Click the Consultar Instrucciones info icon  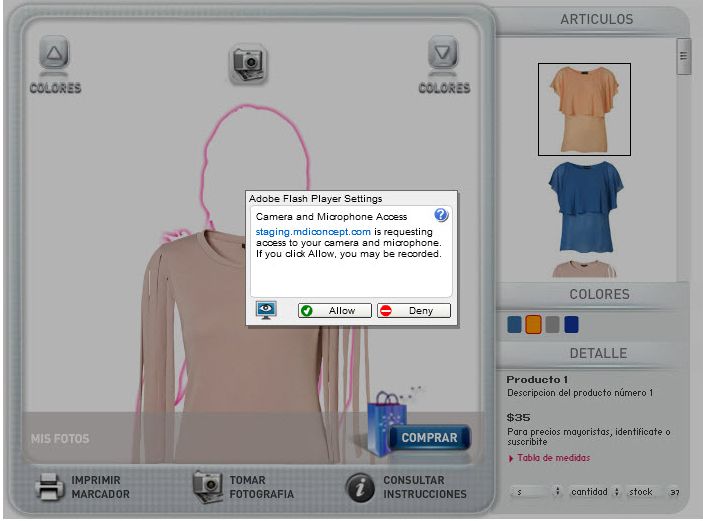click(x=360, y=487)
